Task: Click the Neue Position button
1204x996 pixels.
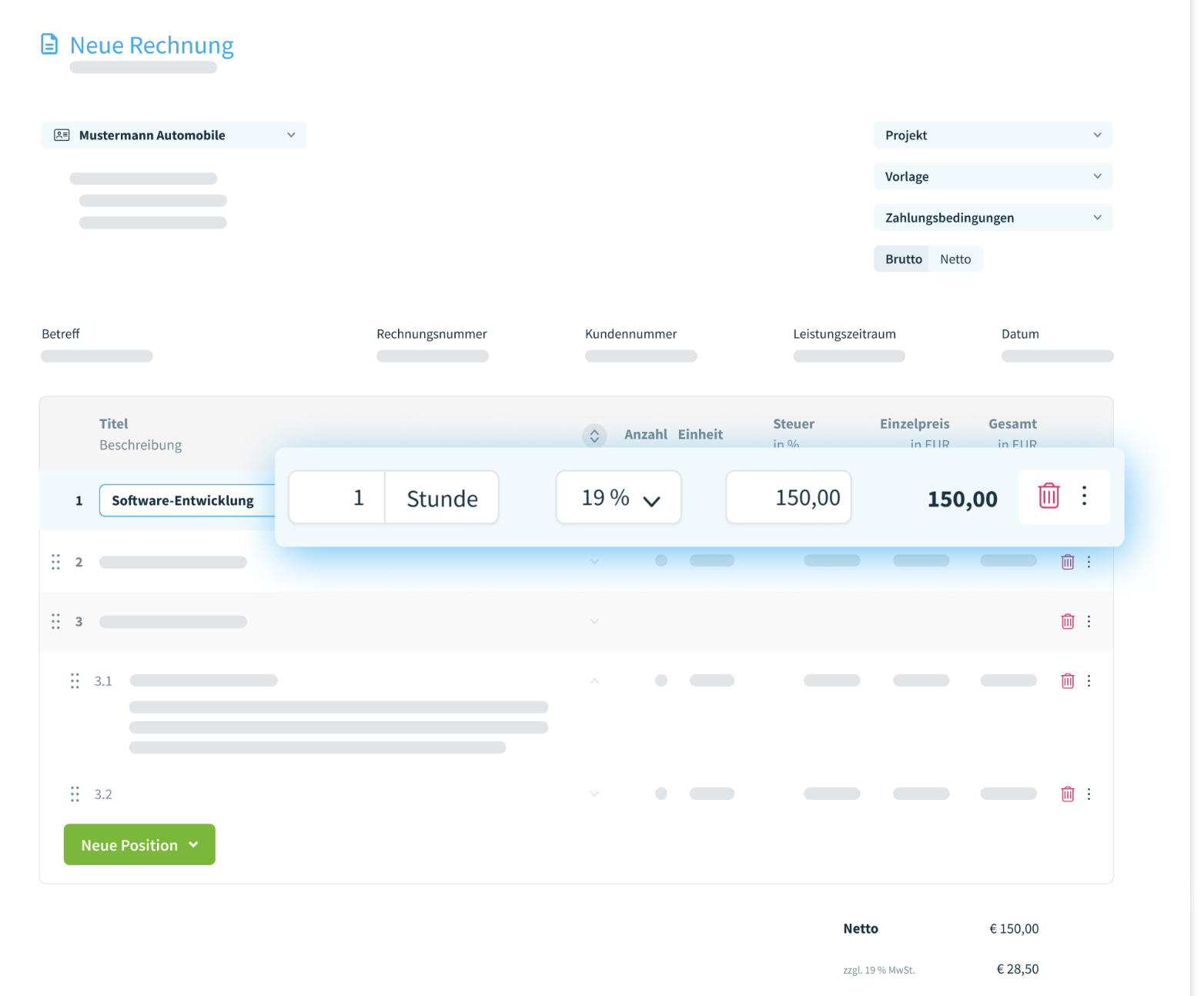Action: [x=139, y=844]
